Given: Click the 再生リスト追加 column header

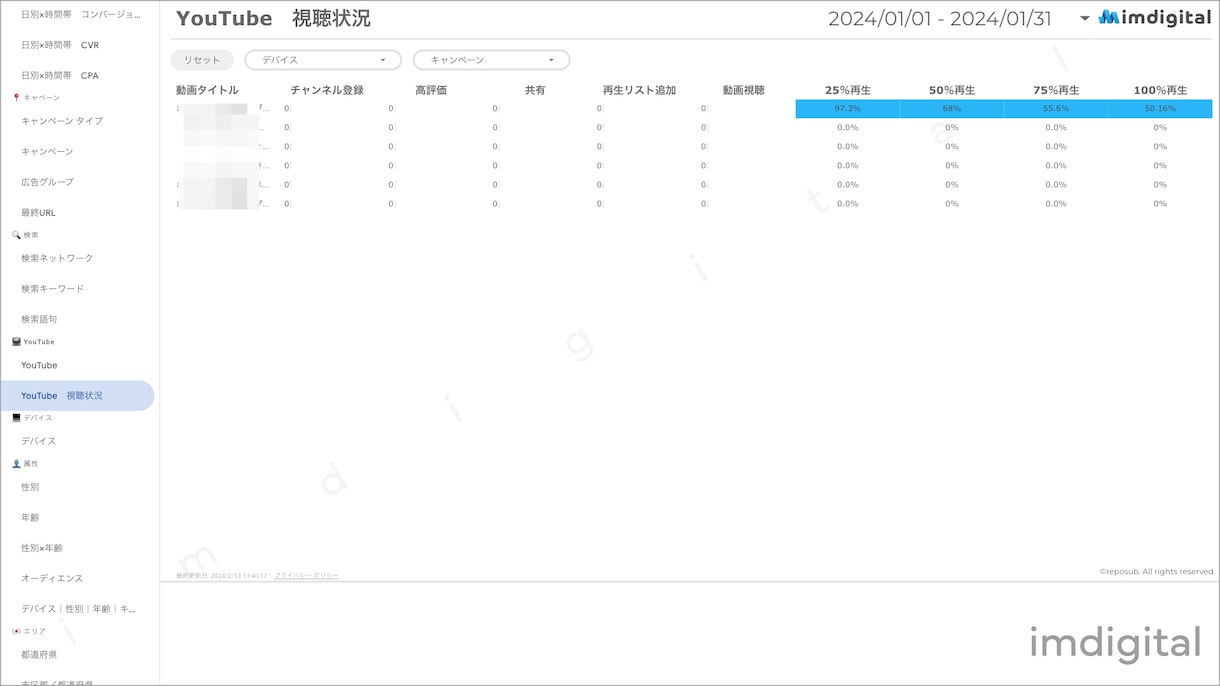Looking at the screenshot, I should (639, 90).
